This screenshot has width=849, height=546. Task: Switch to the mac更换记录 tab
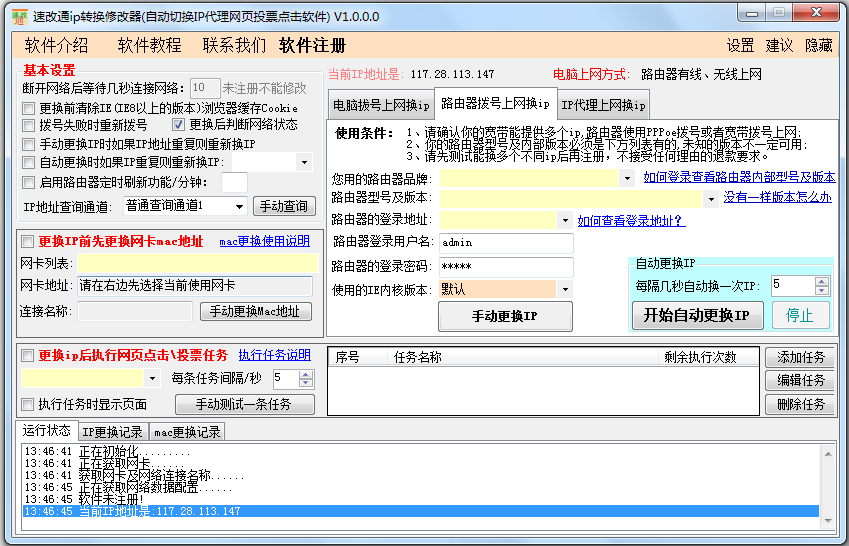[x=187, y=432]
